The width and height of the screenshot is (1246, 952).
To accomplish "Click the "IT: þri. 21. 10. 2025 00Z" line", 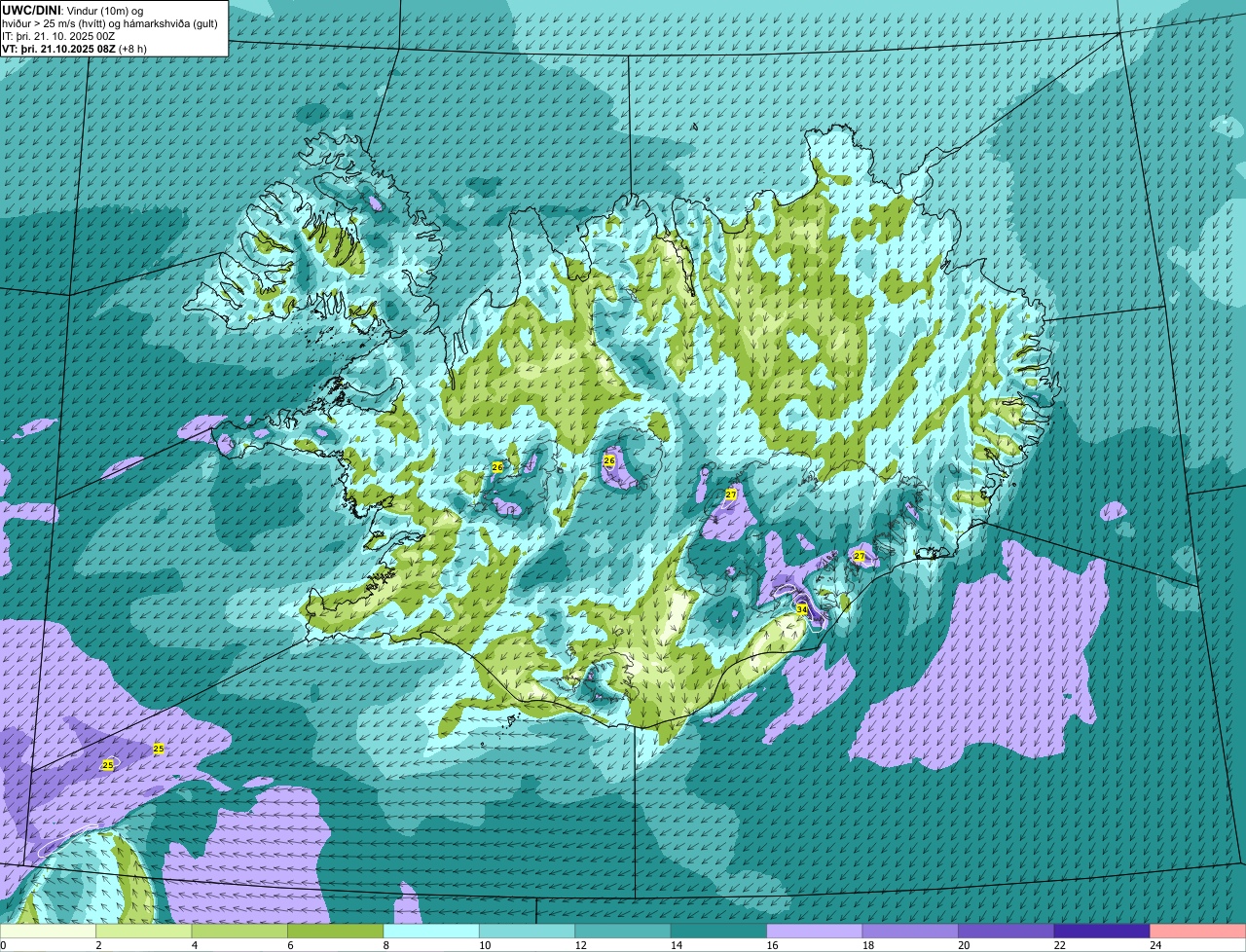I will coord(58,36).
